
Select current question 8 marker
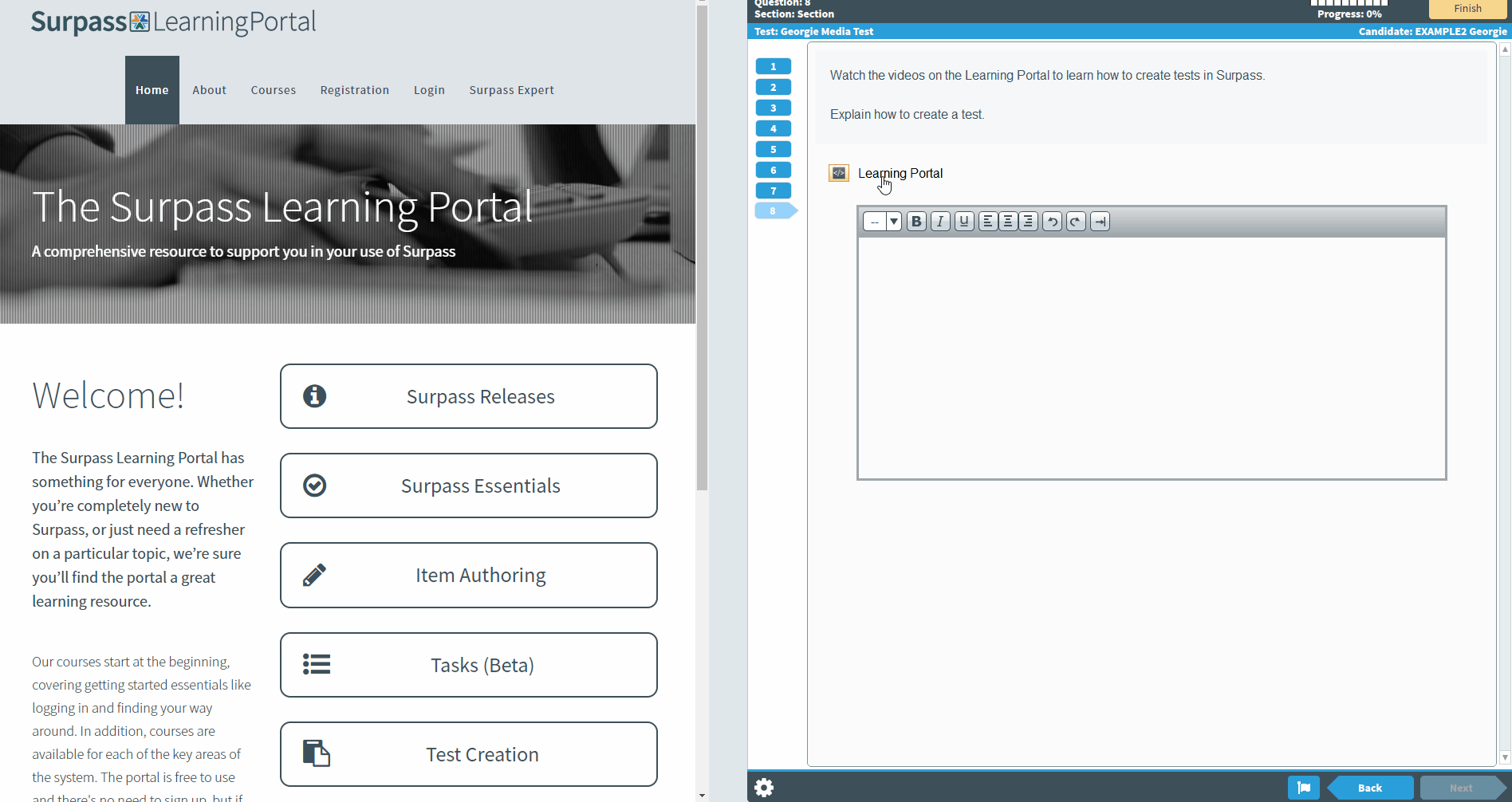(775, 211)
